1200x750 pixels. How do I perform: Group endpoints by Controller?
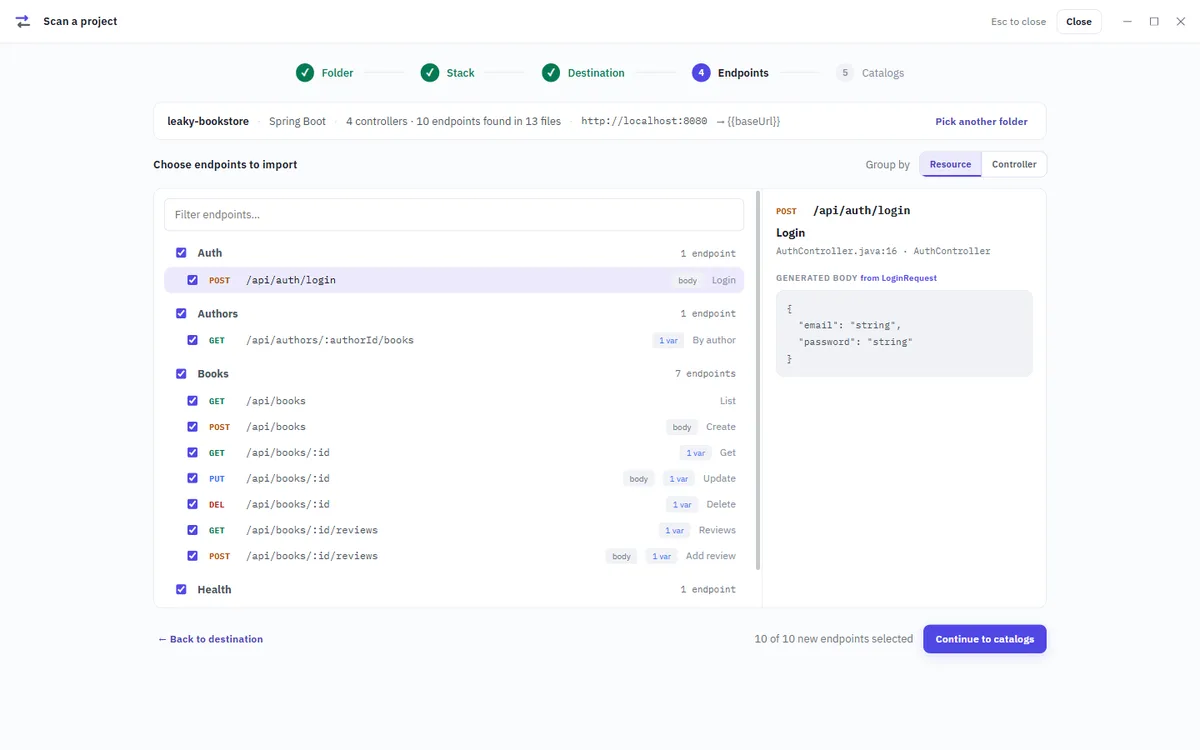(1014, 164)
